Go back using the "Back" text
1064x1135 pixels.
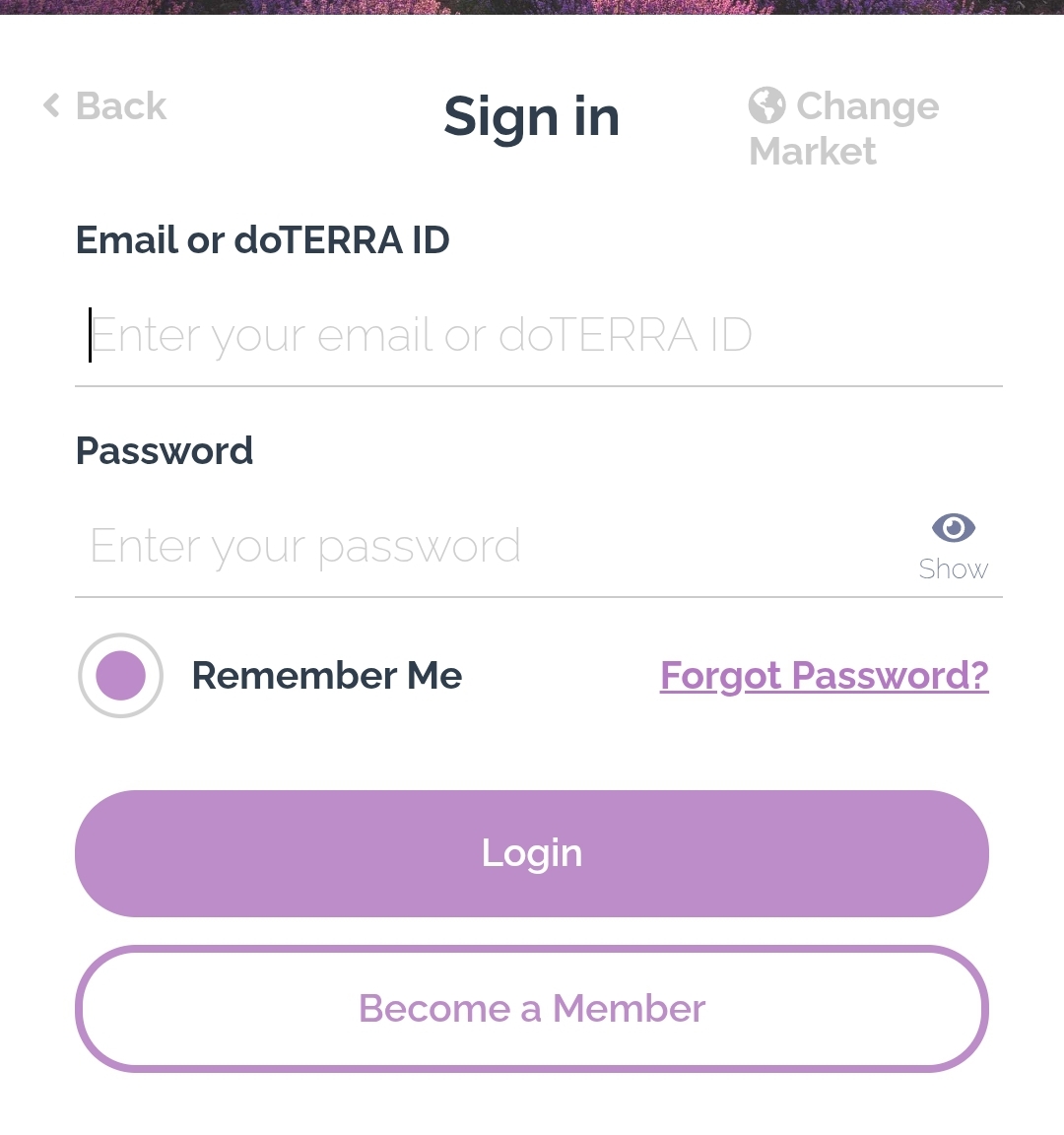(121, 106)
